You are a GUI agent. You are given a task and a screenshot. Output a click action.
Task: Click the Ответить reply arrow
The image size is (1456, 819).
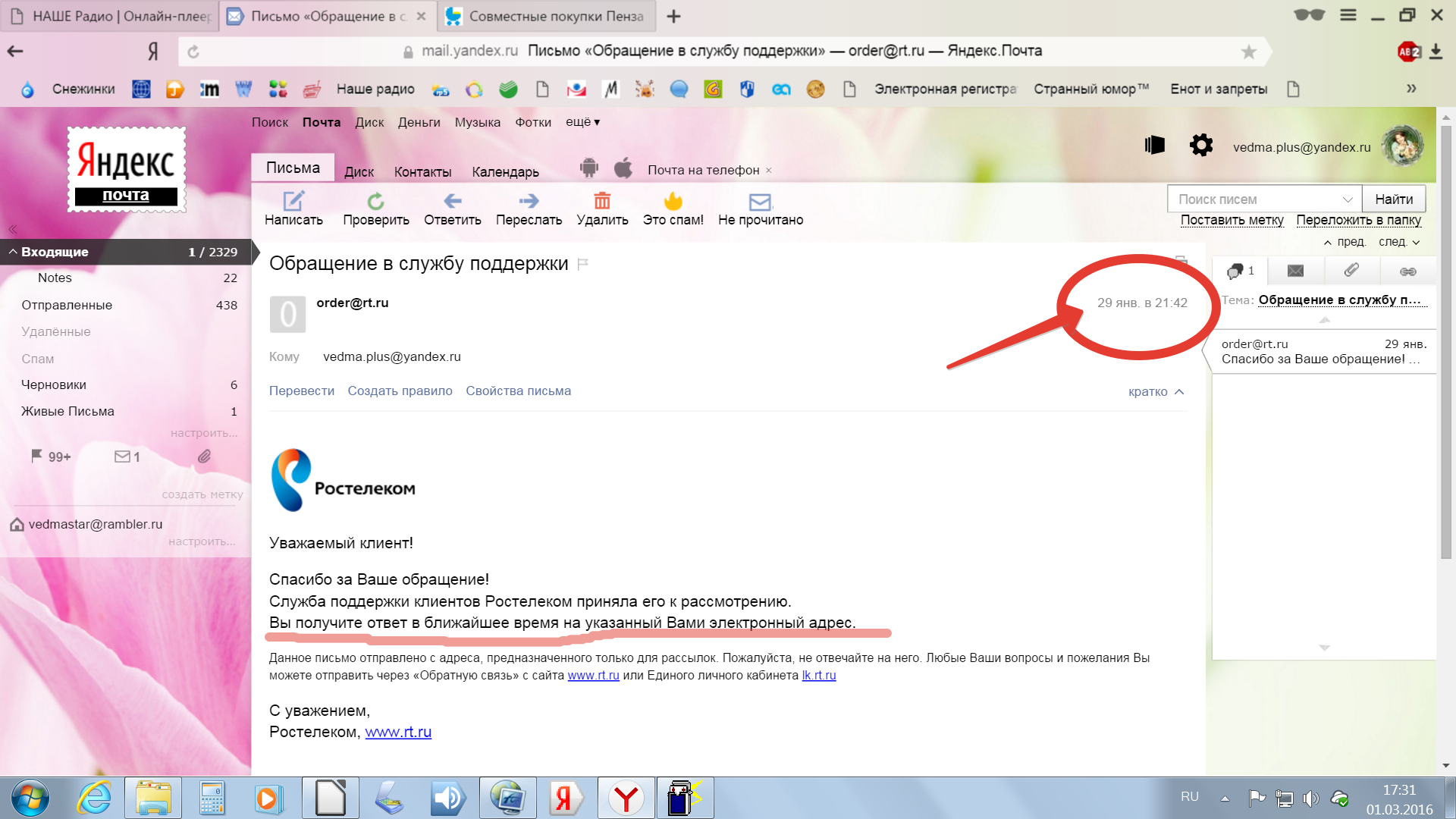[452, 201]
